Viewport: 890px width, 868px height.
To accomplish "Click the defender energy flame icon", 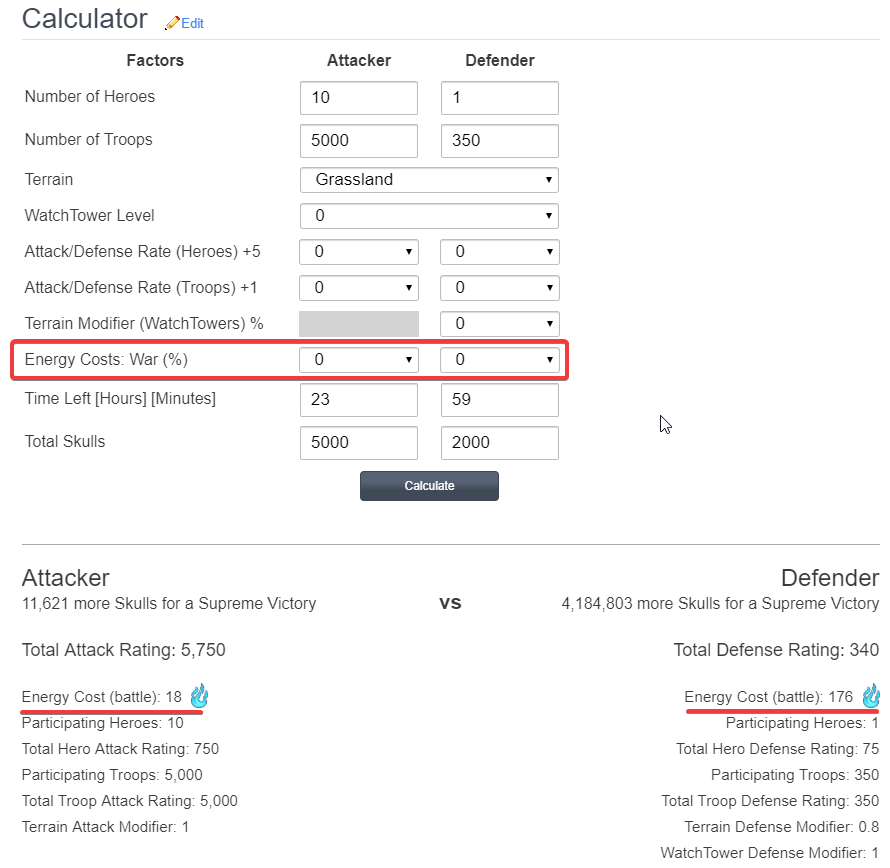I will coord(870,696).
